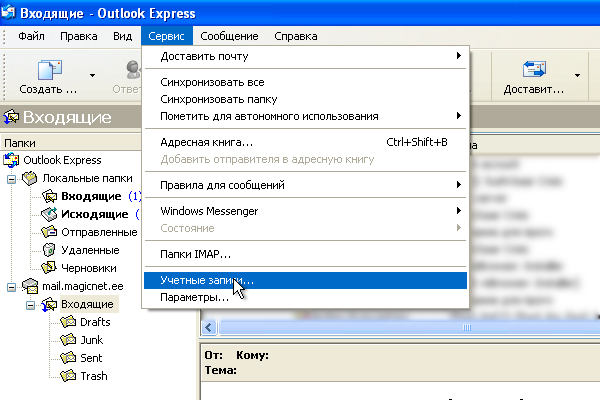
Task: Expand Пометить для автономного использования submenu
Action: [x=305, y=116]
